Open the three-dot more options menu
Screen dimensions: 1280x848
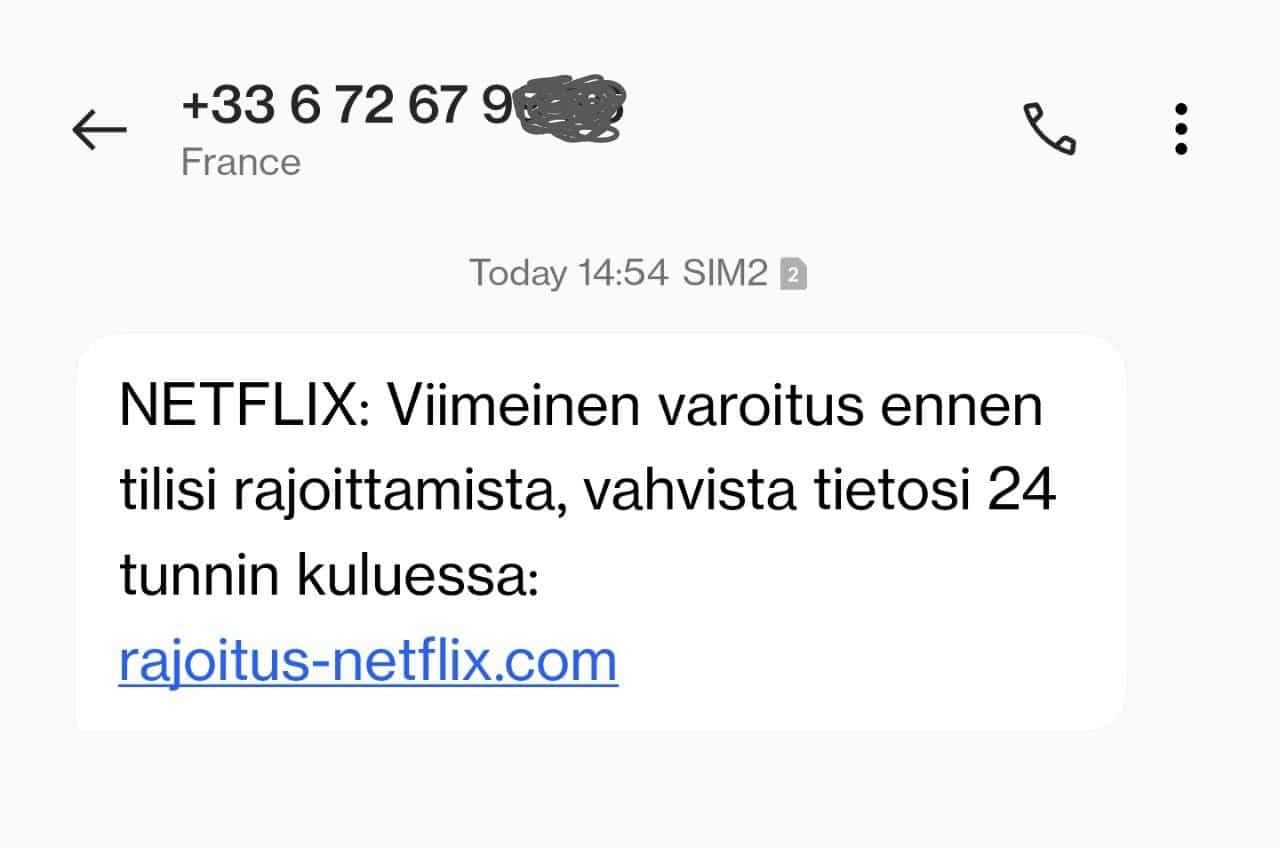(x=1181, y=129)
